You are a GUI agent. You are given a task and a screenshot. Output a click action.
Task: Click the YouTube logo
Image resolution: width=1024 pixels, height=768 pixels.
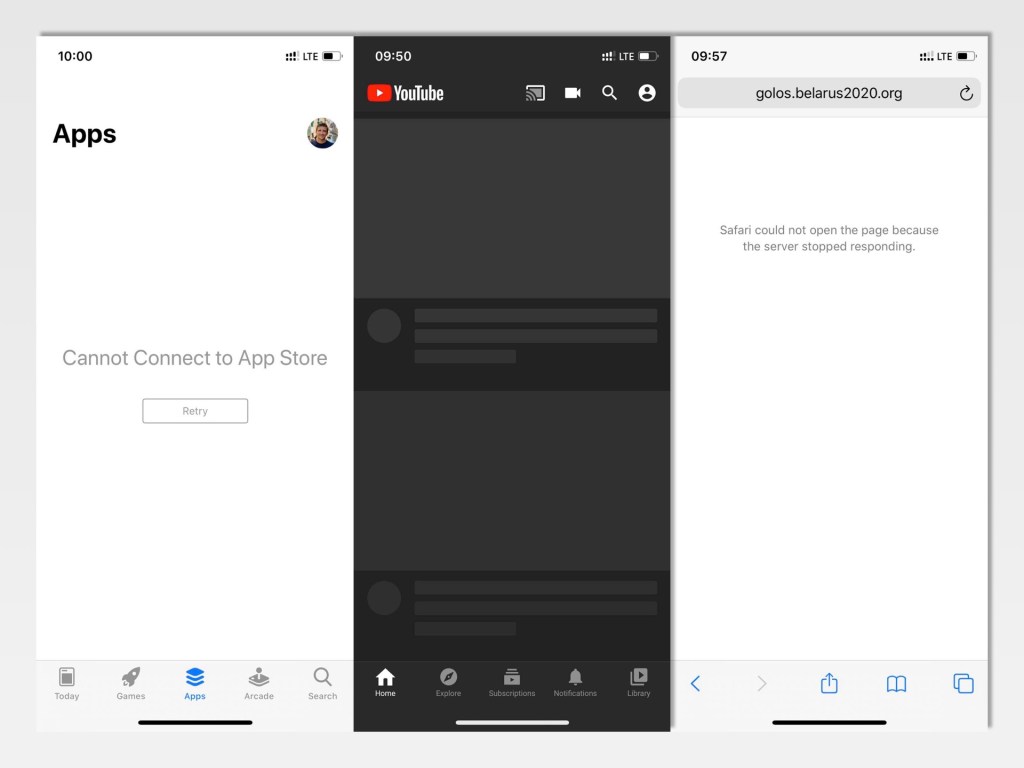(405, 93)
